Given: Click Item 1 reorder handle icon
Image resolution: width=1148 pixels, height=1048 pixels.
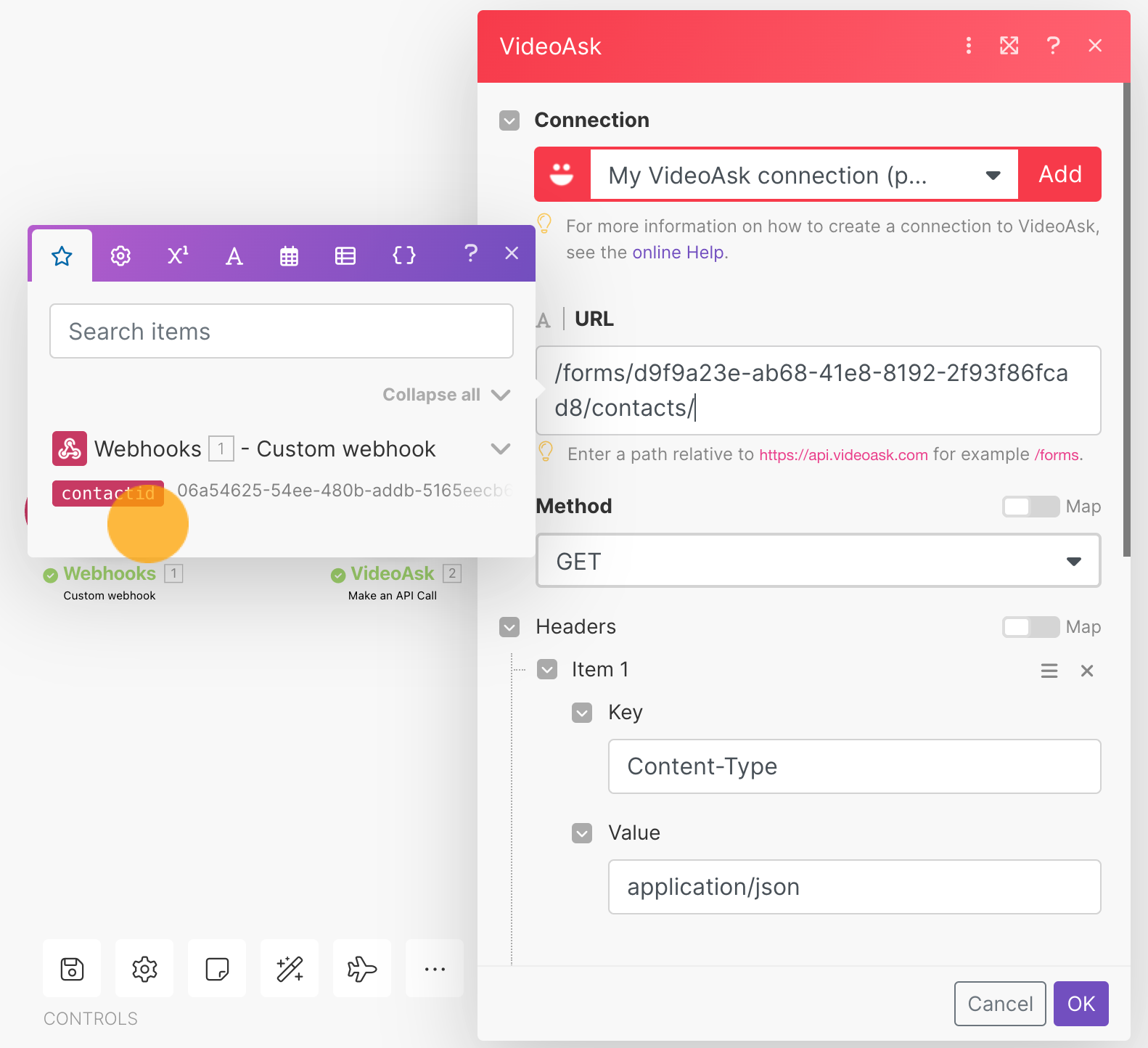Looking at the screenshot, I should pyautogui.click(x=1049, y=671).
